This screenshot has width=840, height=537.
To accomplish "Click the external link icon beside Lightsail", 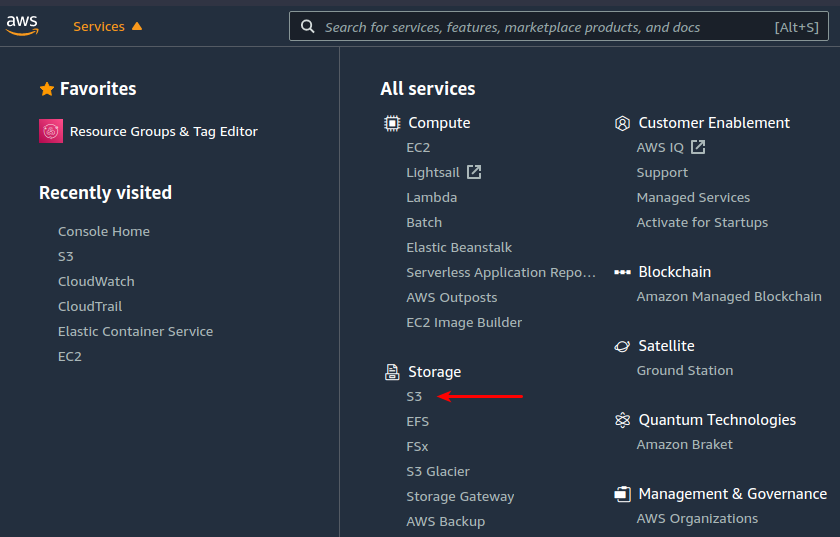I will tap(474, 172).
